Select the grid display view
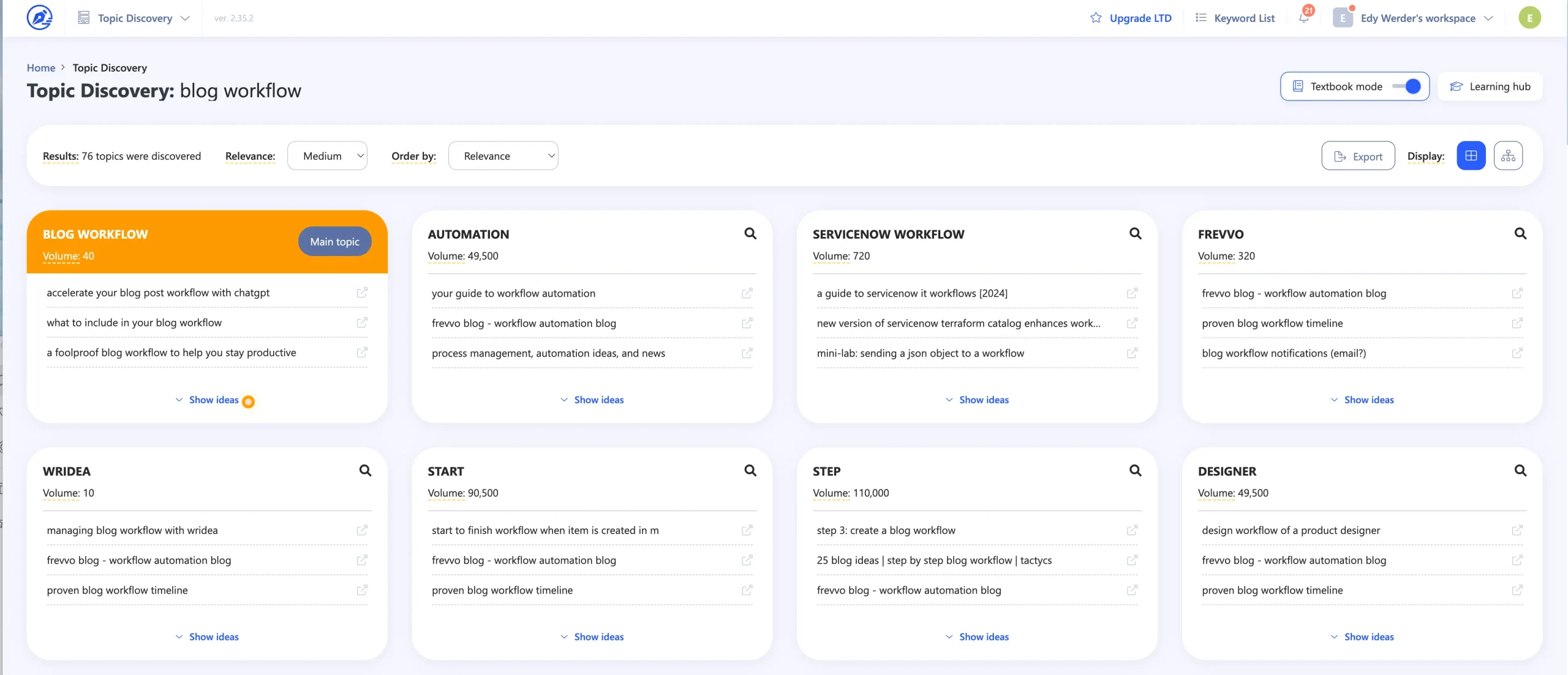1568x675 pixels. 1471,155
